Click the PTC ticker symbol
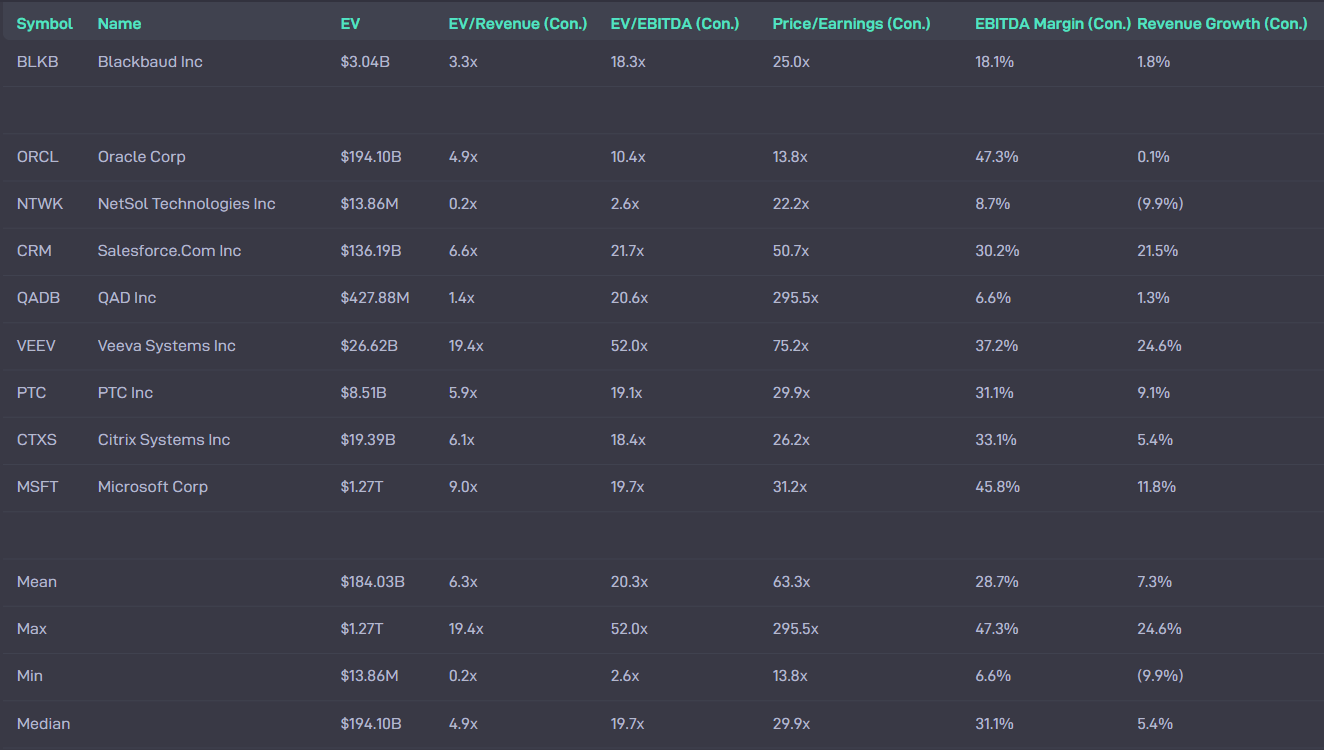Image resolution: width=1324 pixels, height=750 pixels. pos(32,393)
